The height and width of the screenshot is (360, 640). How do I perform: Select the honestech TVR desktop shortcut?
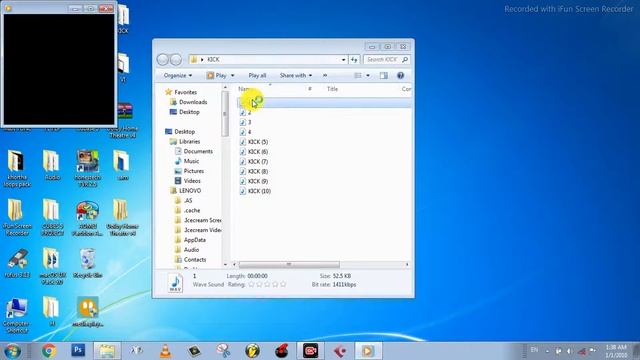click(x=87, y=169)
